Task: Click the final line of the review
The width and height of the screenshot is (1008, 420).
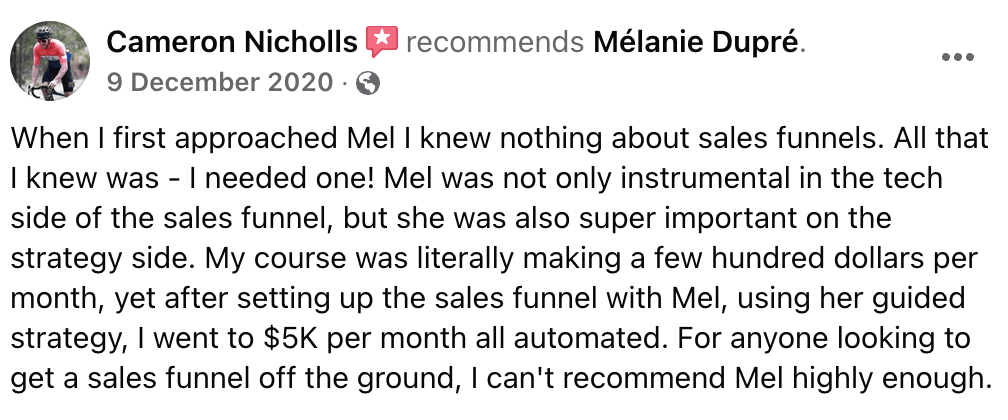Action: coord(498,379)
